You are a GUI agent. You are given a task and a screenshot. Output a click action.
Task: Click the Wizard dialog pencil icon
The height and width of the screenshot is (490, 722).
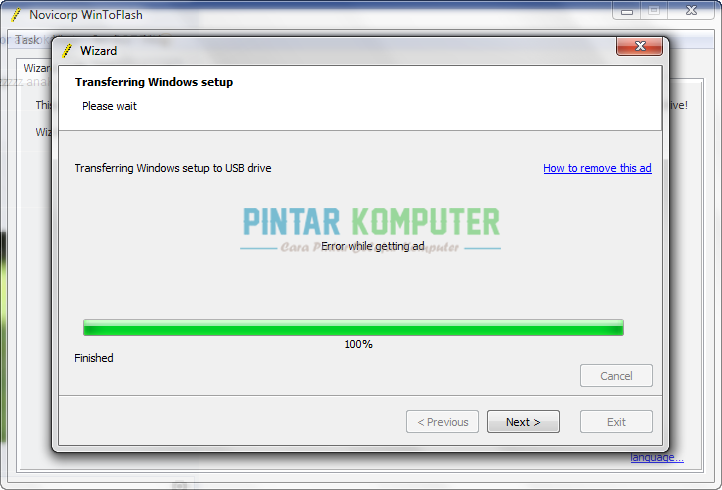click(67, 51)
